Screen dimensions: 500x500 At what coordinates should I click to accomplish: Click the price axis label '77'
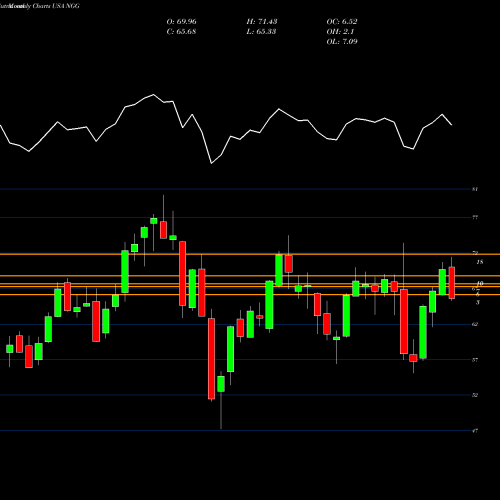[475, 218]
